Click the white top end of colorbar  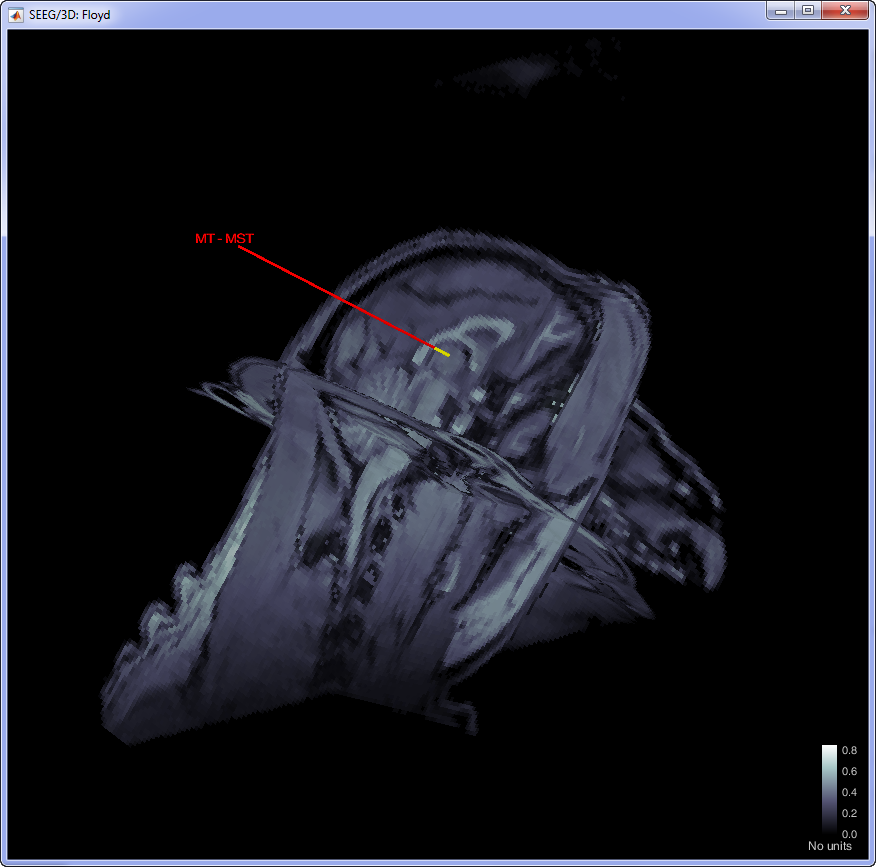click(x=829, y=750)
